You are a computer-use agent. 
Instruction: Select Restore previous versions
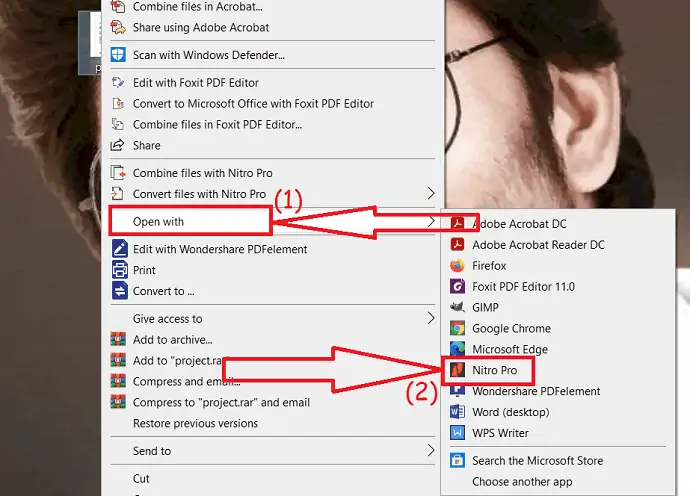(195, 423)
